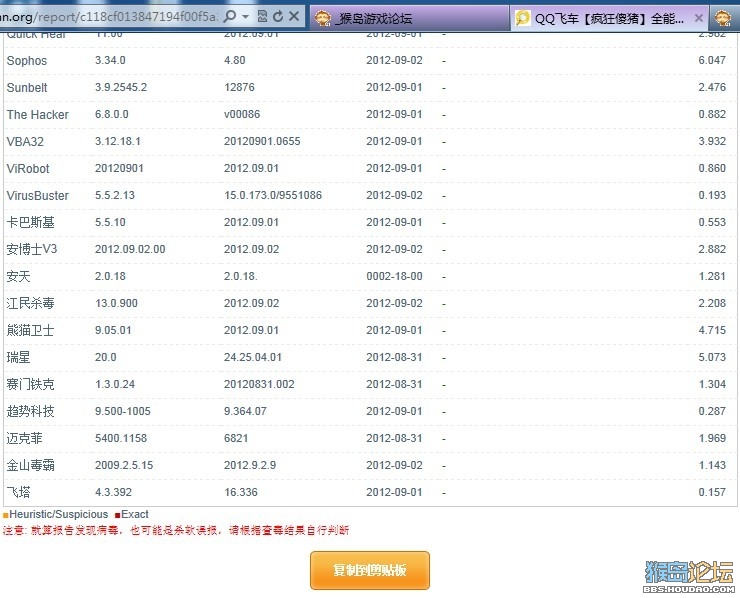Switch to the QQ飞车 tab
Screen dimensions: 740x598
coord(609,18)
